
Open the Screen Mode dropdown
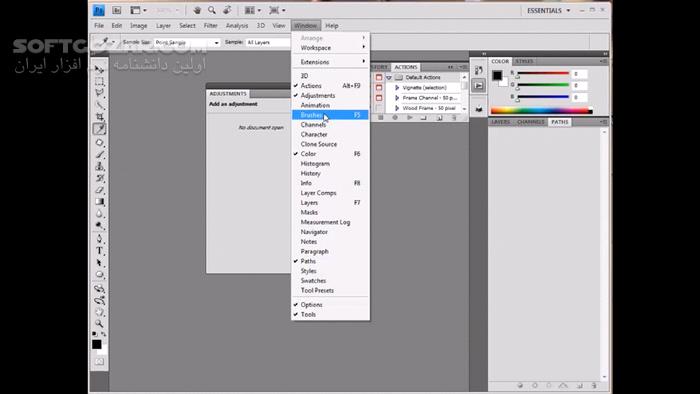click(x=277, y=10)
